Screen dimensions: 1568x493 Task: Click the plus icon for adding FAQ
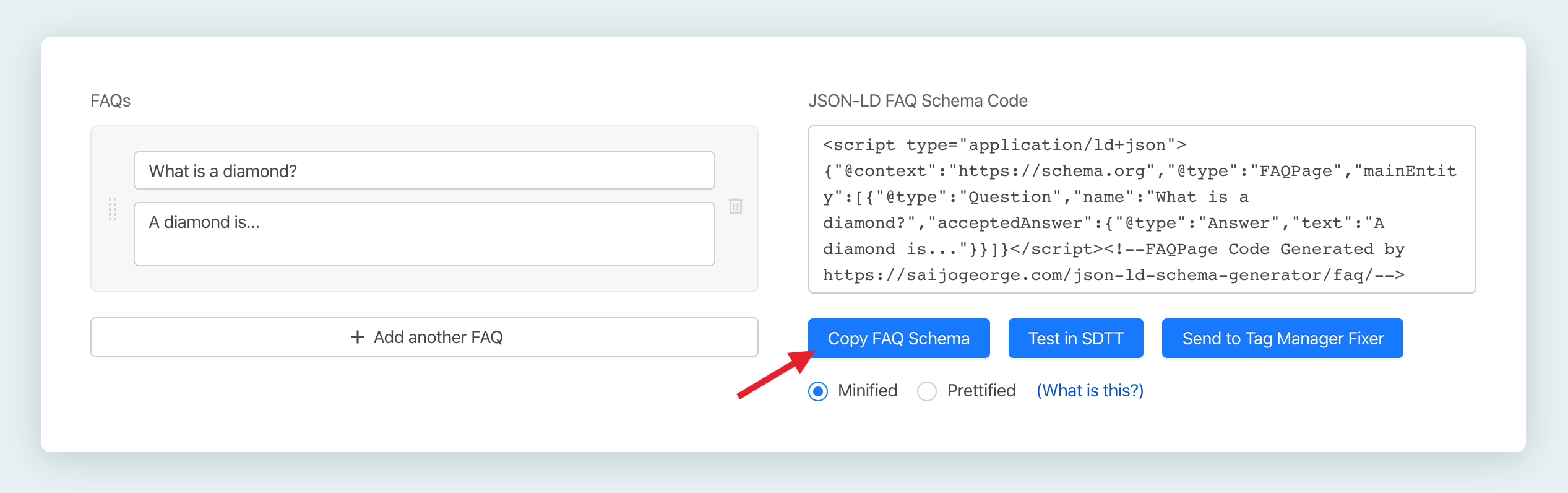click(x=358, y=337)
